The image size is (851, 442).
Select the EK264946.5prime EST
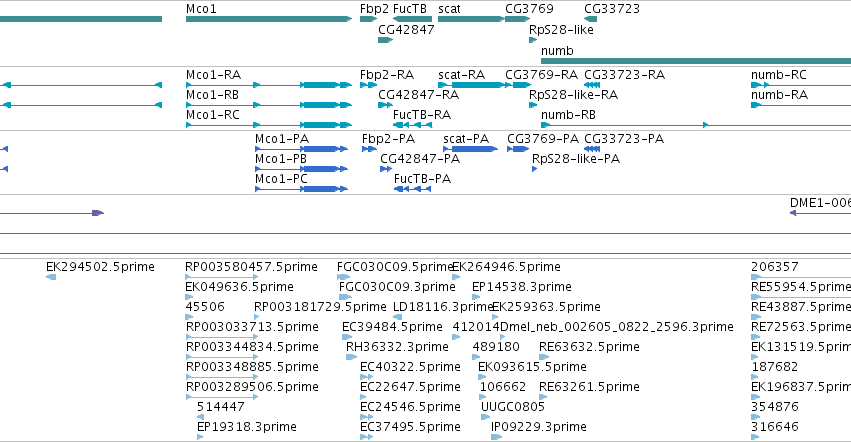[507, 267]
